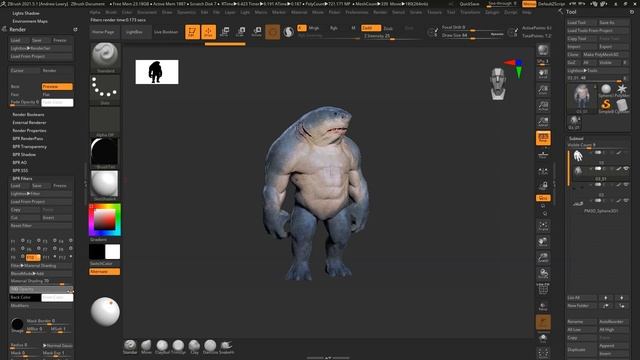
Task: Toggle visibility eye of PM3D_Sphere3D1 subtool
Action: point(626,200)
